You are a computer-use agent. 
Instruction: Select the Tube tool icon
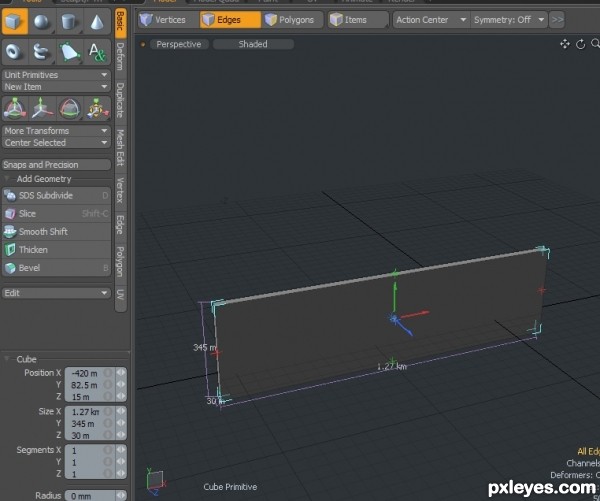click(x=42, y=52)
